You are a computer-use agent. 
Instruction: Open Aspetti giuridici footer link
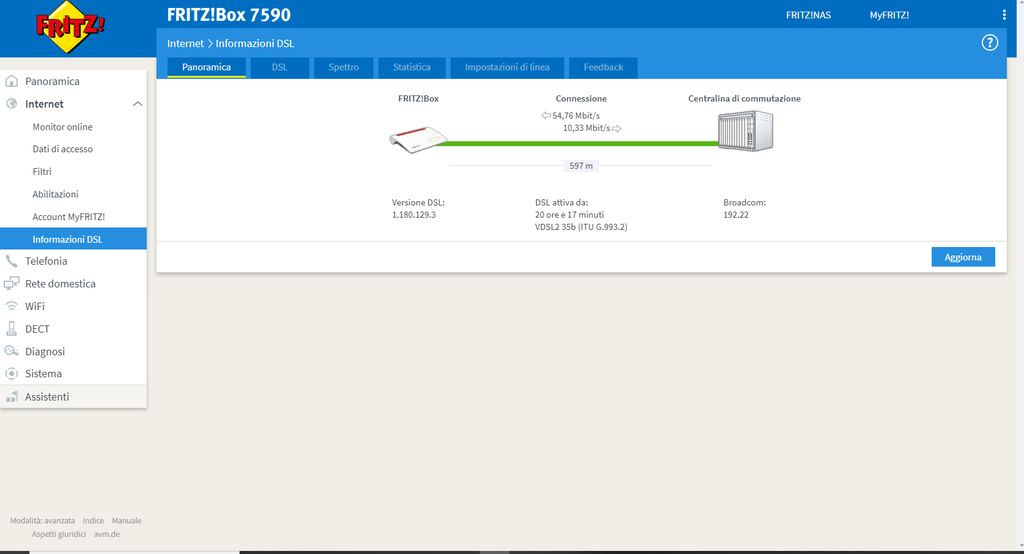coord(59,534)
